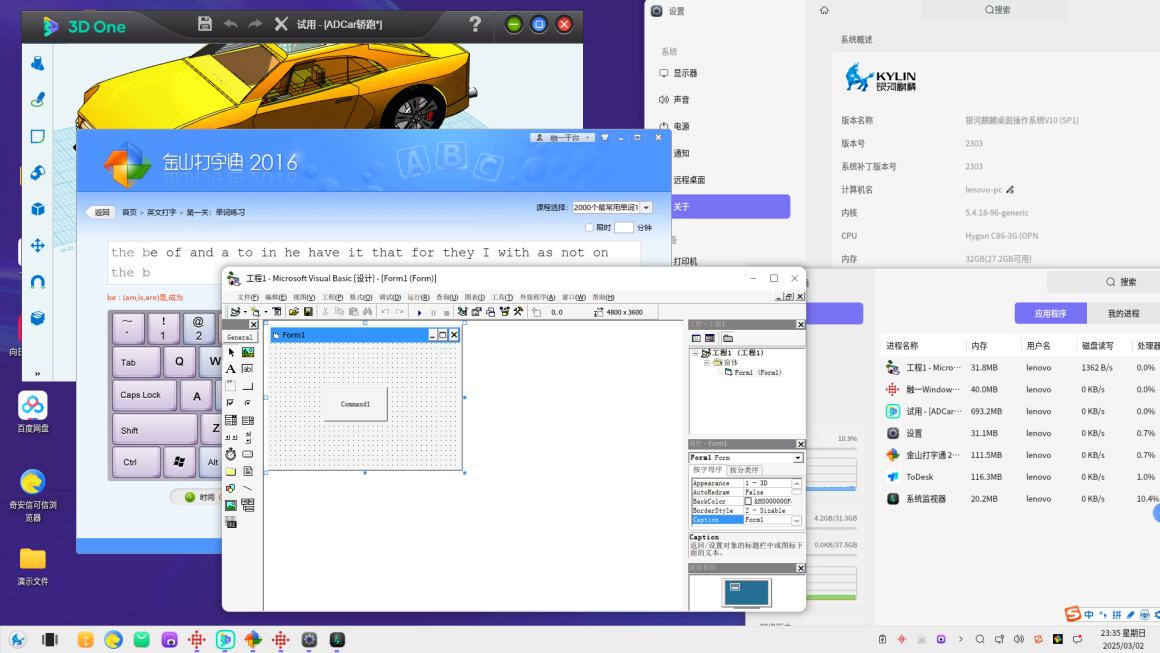Image resolution: width=1160 pixels, height=653 pixels.
Task: Open the Toolbox via VB toolbar hammer icon
Action: [x=519, y=312]
